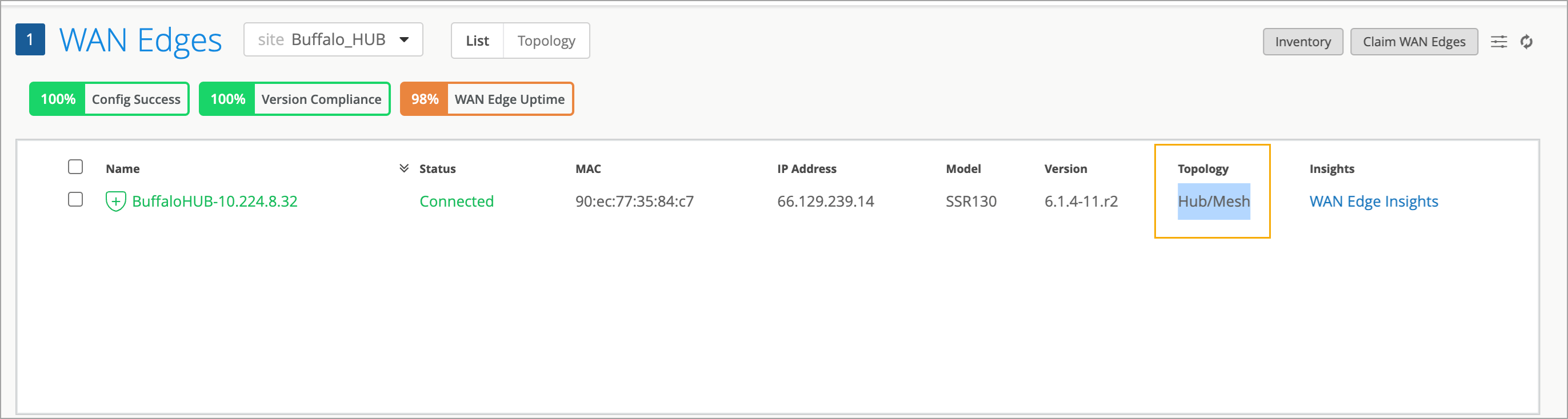Click the double-chevron sort icon near Status
The image size is (1568, 419).
(x=403, y=168)
